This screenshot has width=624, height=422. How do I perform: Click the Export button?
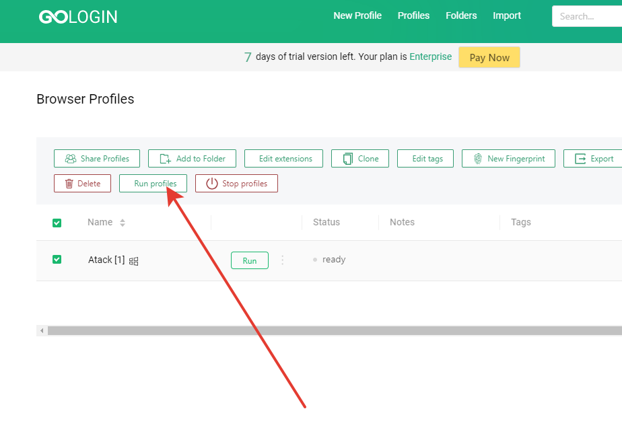(593, 158)
